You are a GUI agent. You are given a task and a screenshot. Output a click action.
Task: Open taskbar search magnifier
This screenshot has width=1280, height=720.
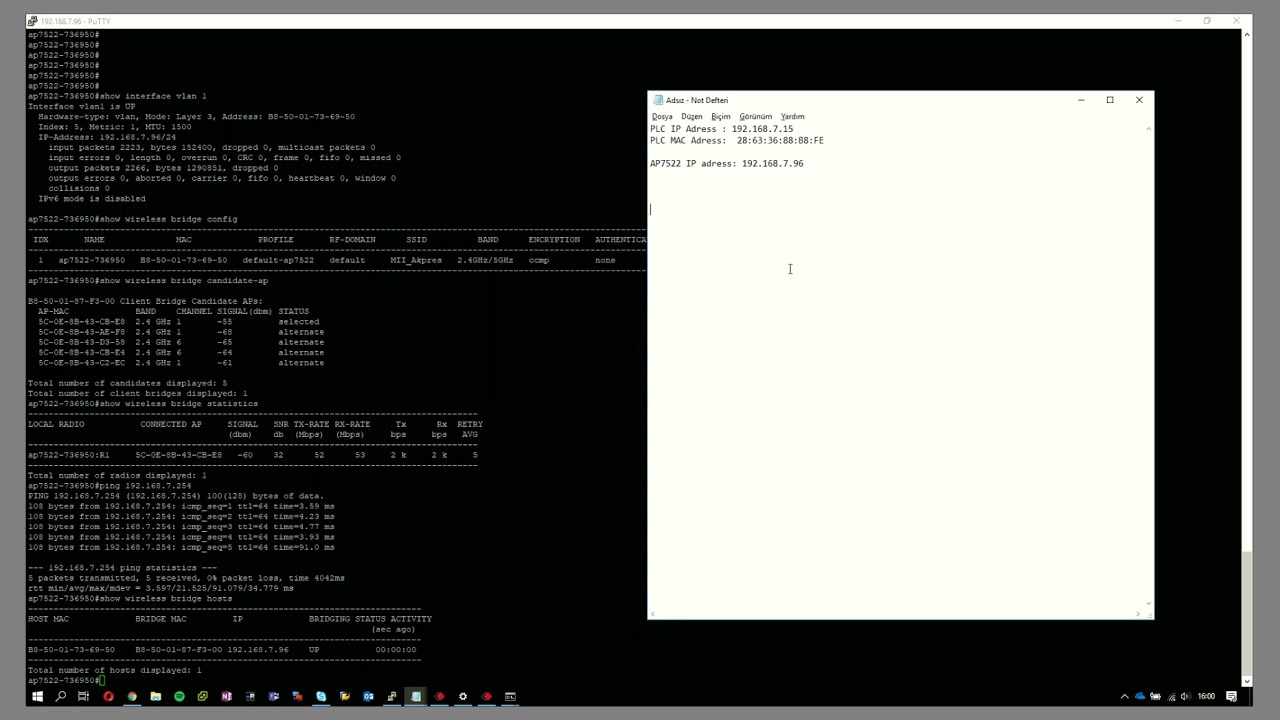click(x=60, y=696)
